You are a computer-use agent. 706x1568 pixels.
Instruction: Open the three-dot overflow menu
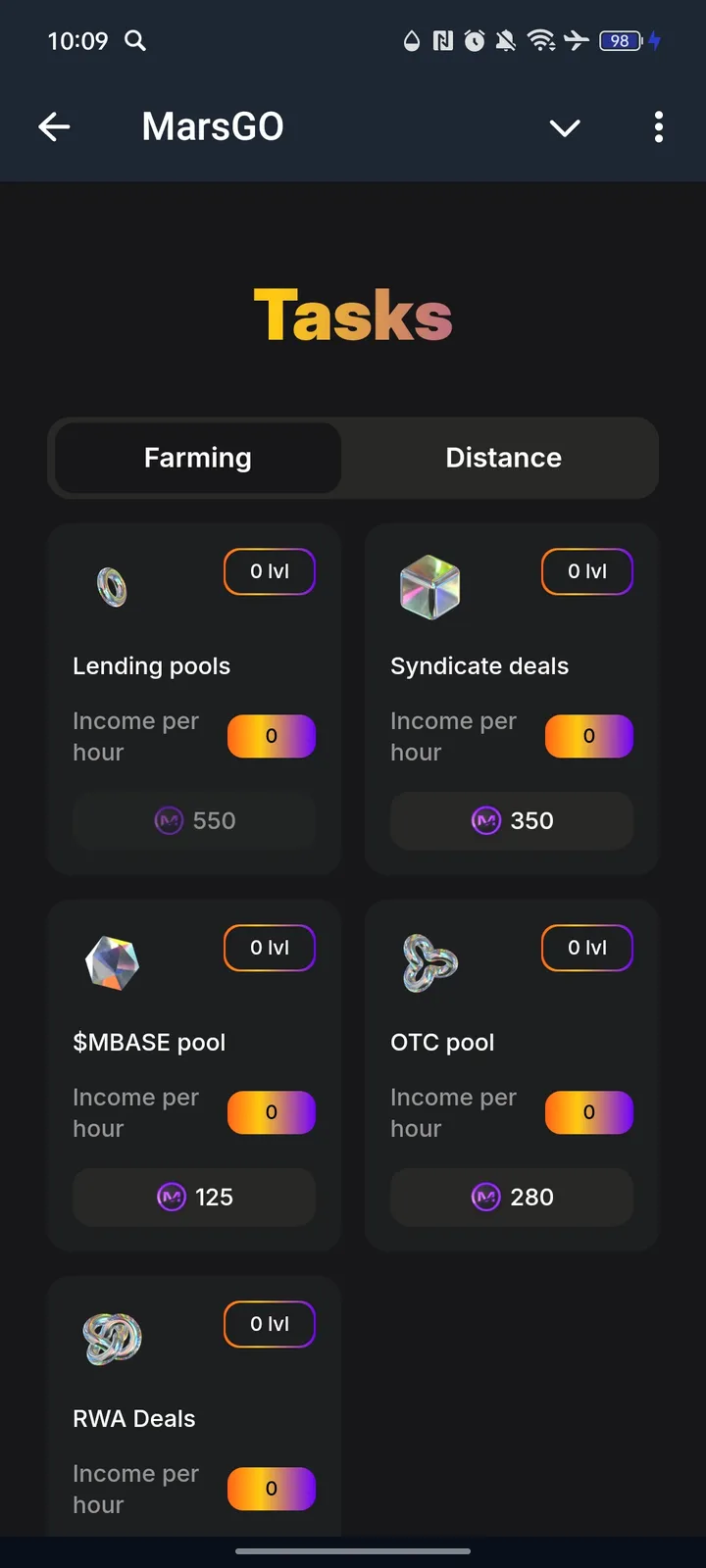(659, 127)
